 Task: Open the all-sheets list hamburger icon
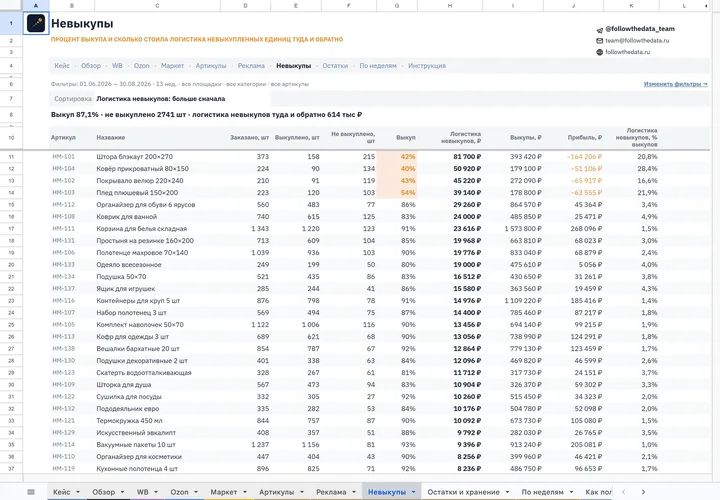[31, 492]
